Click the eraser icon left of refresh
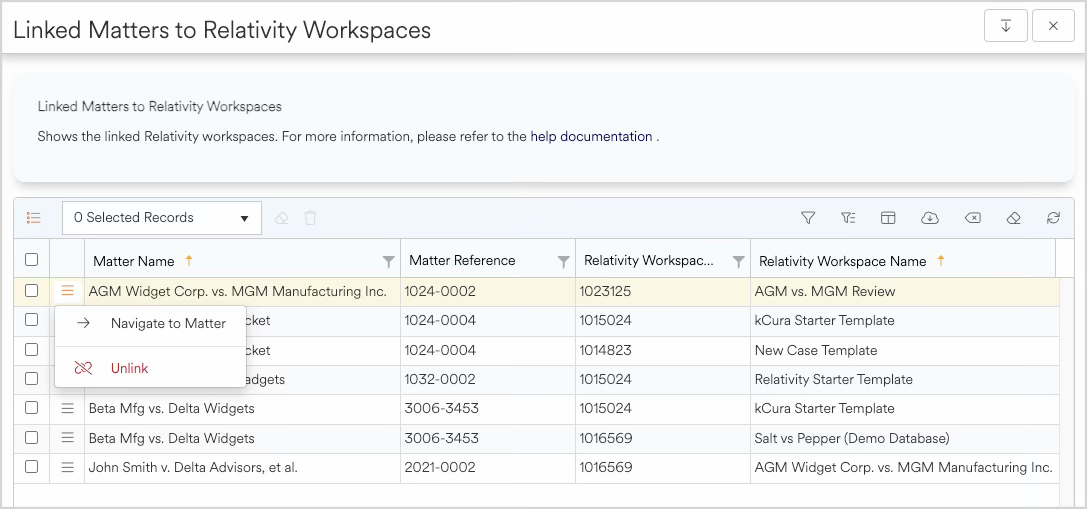The width and height of the screenshot is (1087, 509). (1014, 218)
